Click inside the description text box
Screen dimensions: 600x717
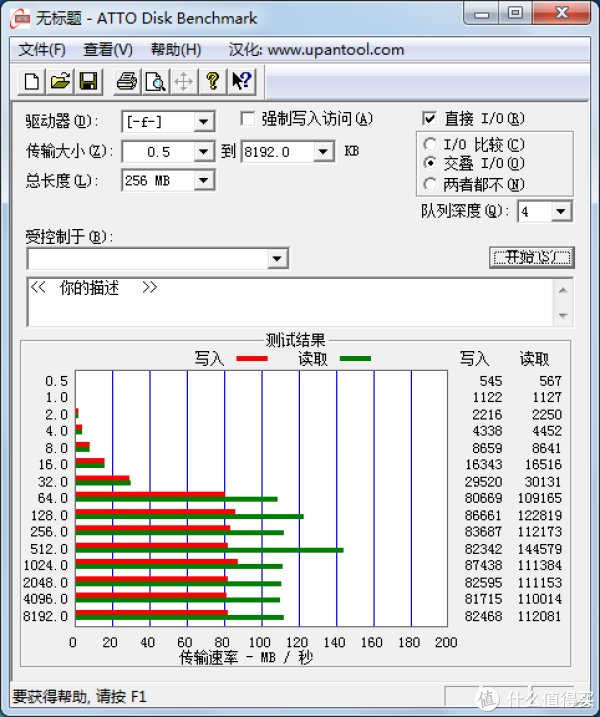[291, 302]
